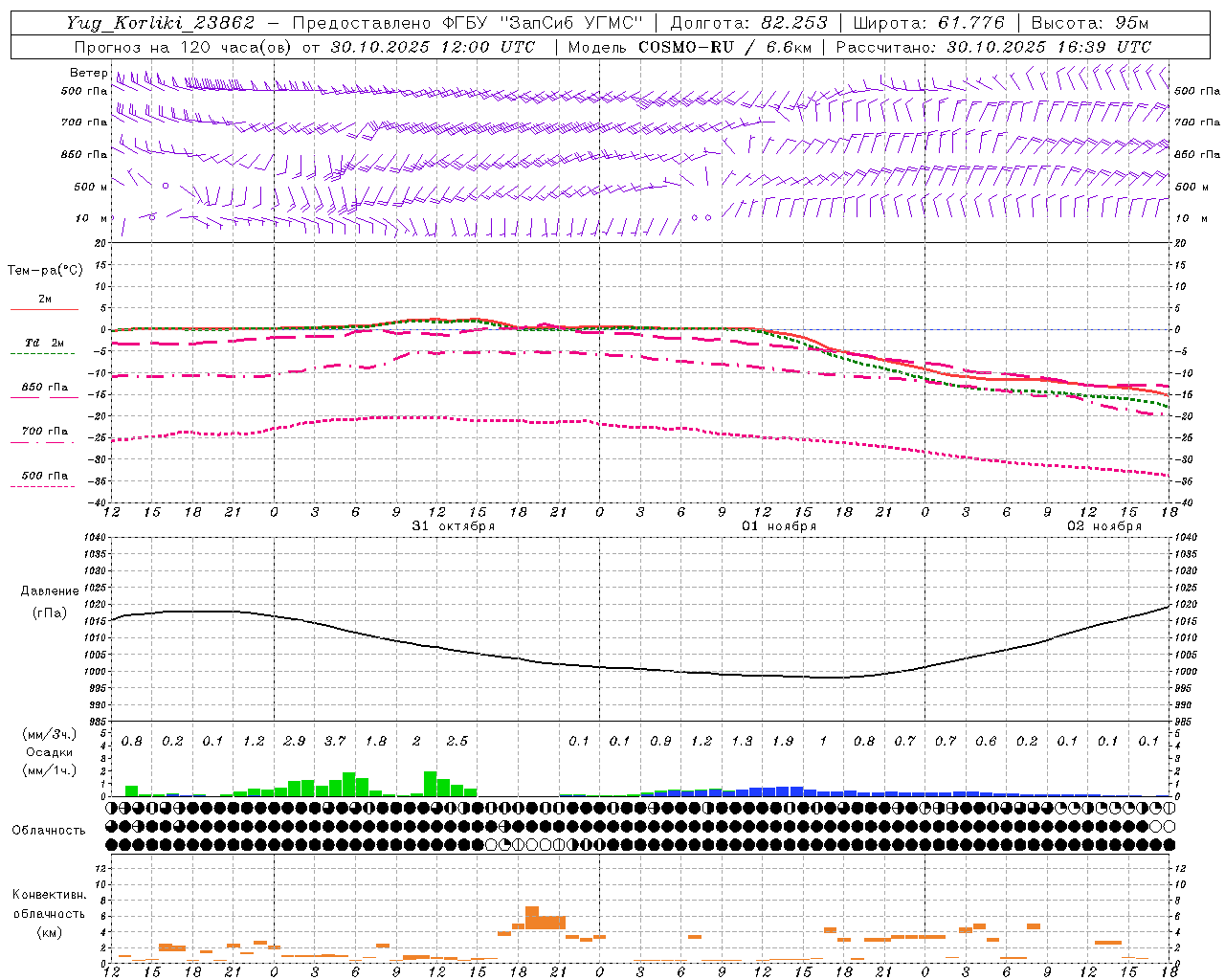Click the date label 31 октября
Image resolution: width=1225 pixels, height=980 pixels.
[x=454, y=525]
